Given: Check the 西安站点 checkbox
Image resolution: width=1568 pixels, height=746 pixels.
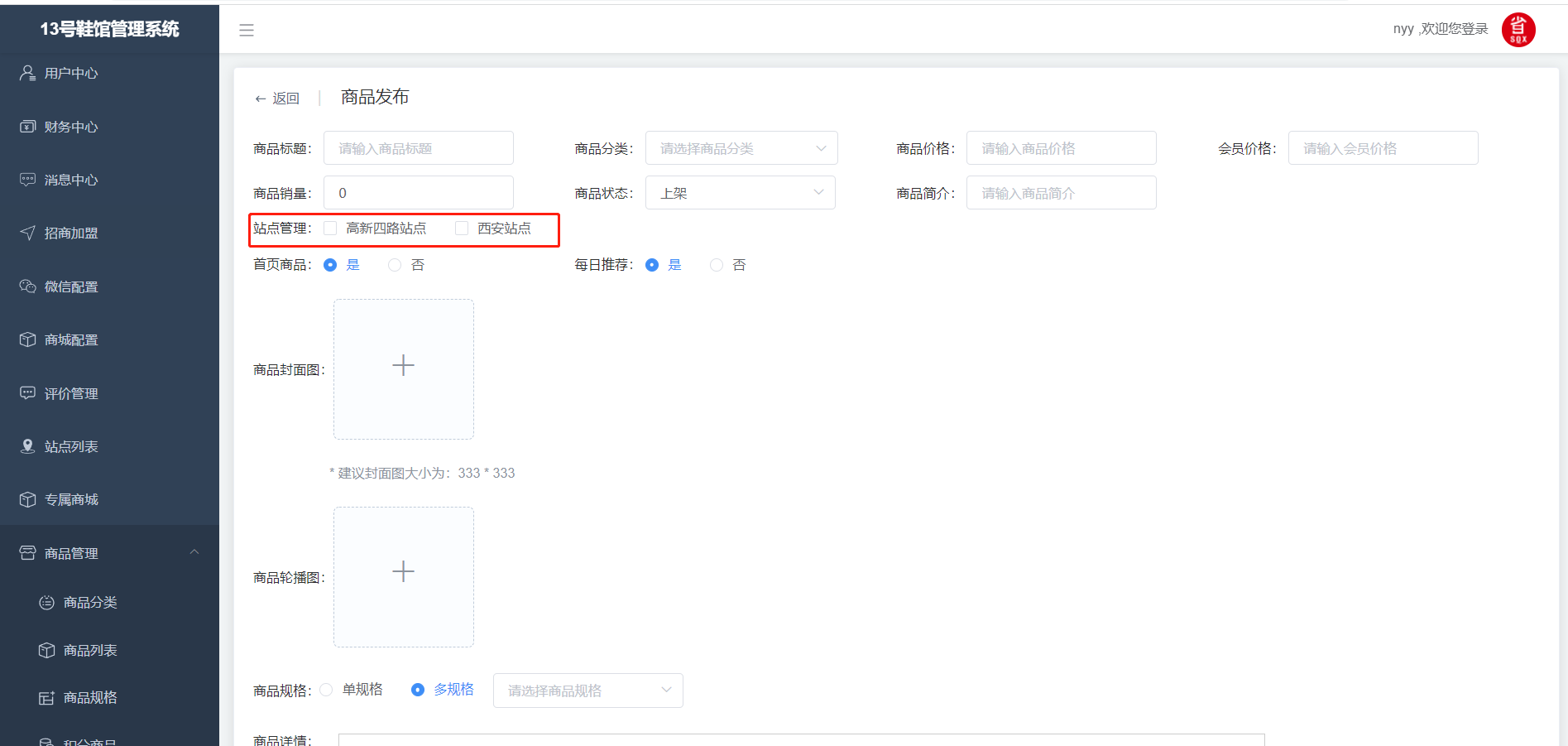Looking at the screenshot, I should pyautogui.click(x=462, y=229).
